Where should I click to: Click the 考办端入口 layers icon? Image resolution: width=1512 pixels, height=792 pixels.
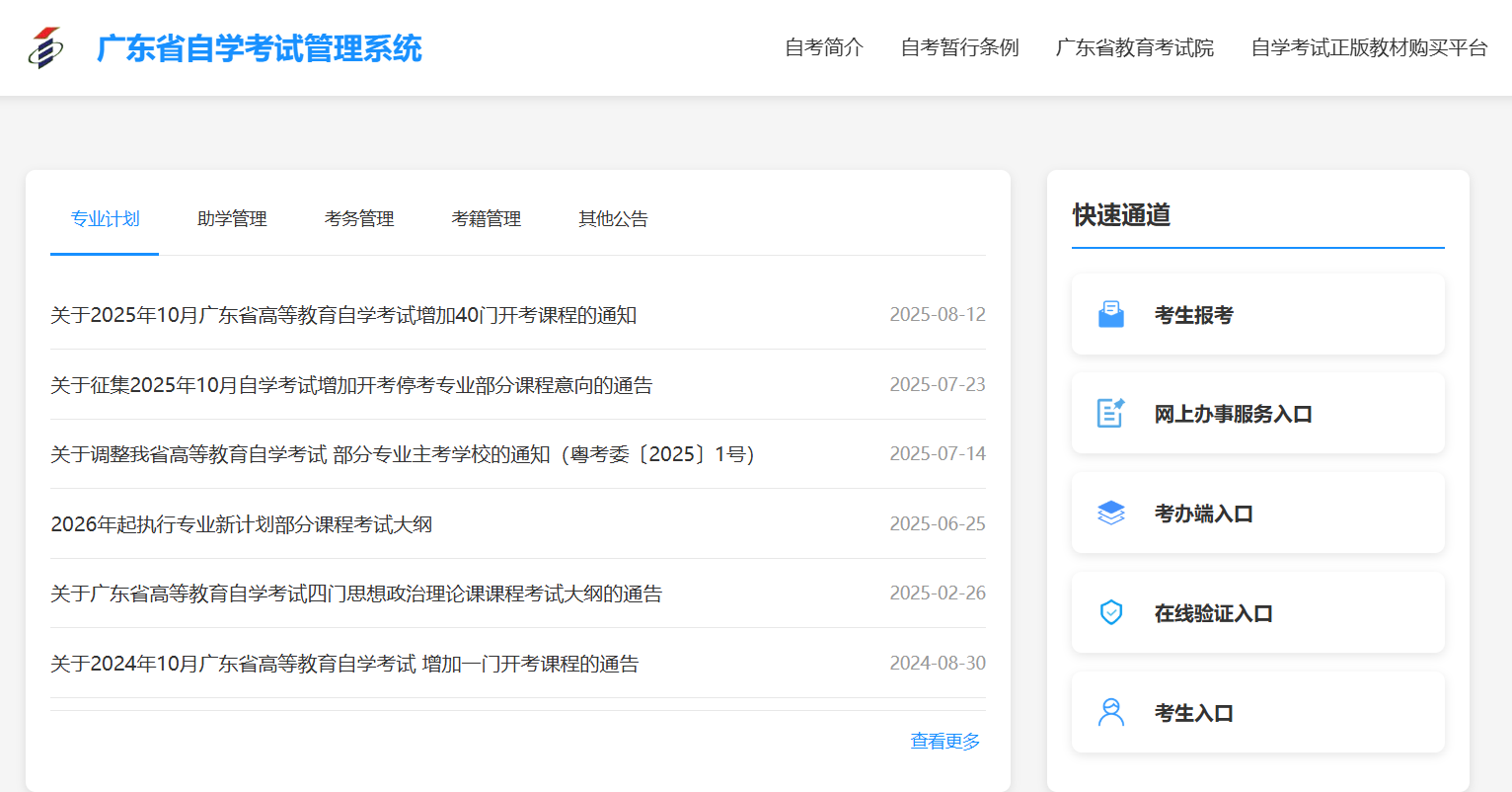coord(1112,513)
